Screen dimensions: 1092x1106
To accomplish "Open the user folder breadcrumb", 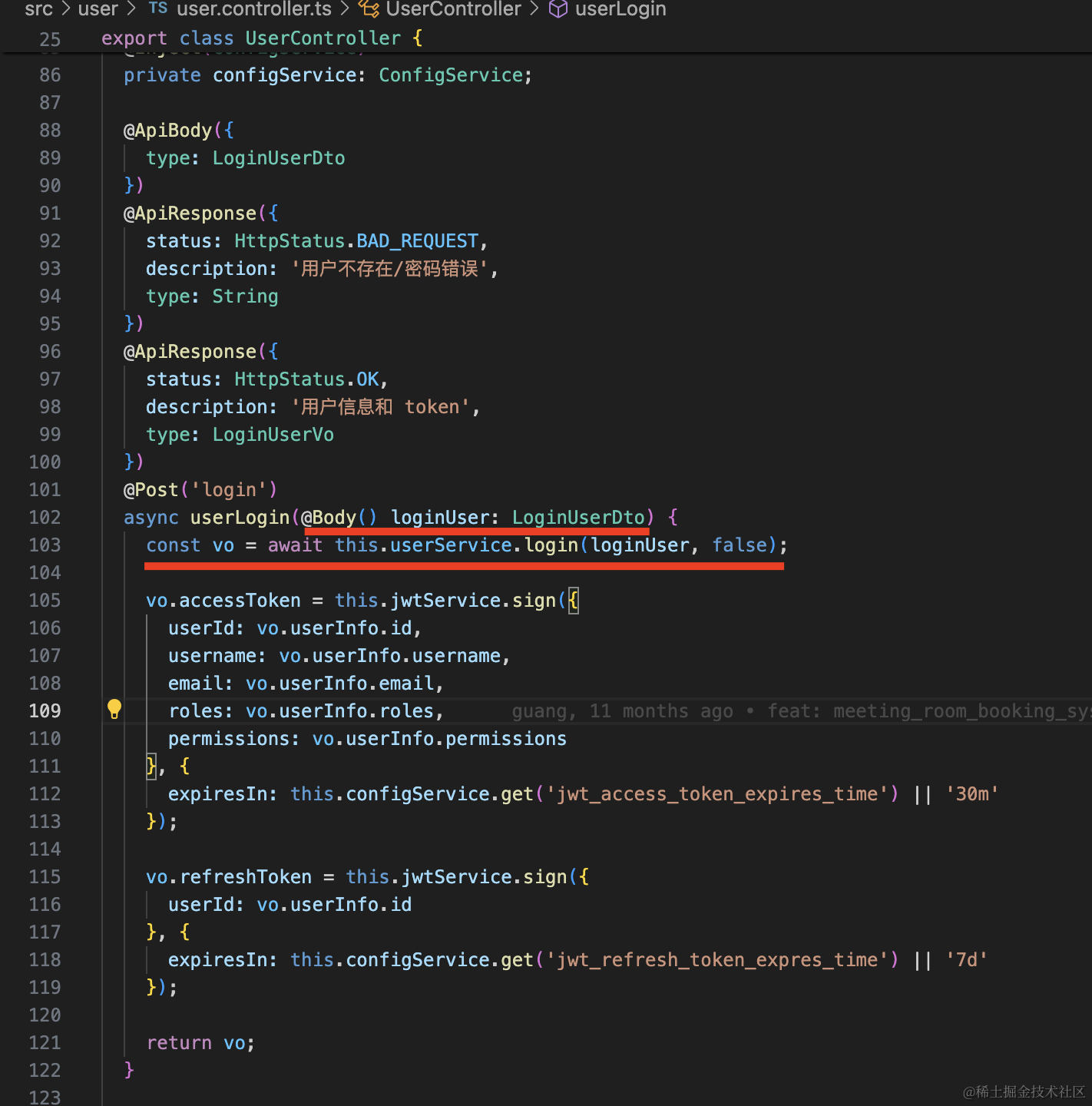I will coord(98,9).
